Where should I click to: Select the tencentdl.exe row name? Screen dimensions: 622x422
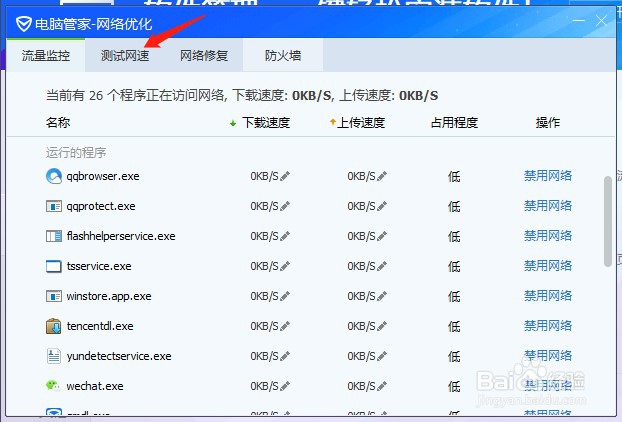(100, 326)
